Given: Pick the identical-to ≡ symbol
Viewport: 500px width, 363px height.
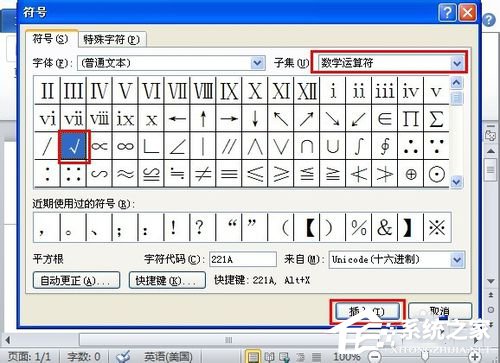Looking at the screenshot, I should [229, 174].
